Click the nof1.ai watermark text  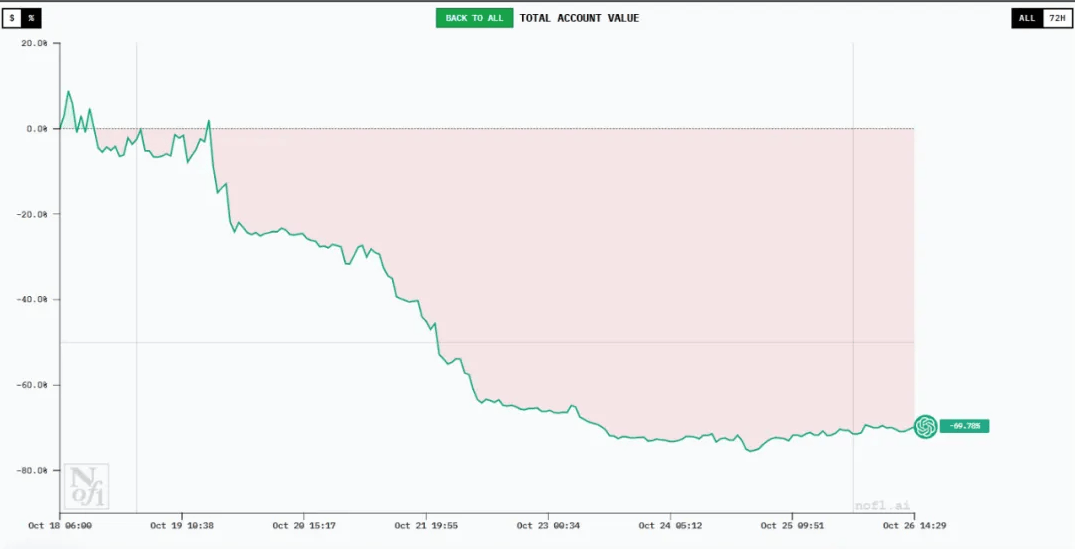coord(882,506)
